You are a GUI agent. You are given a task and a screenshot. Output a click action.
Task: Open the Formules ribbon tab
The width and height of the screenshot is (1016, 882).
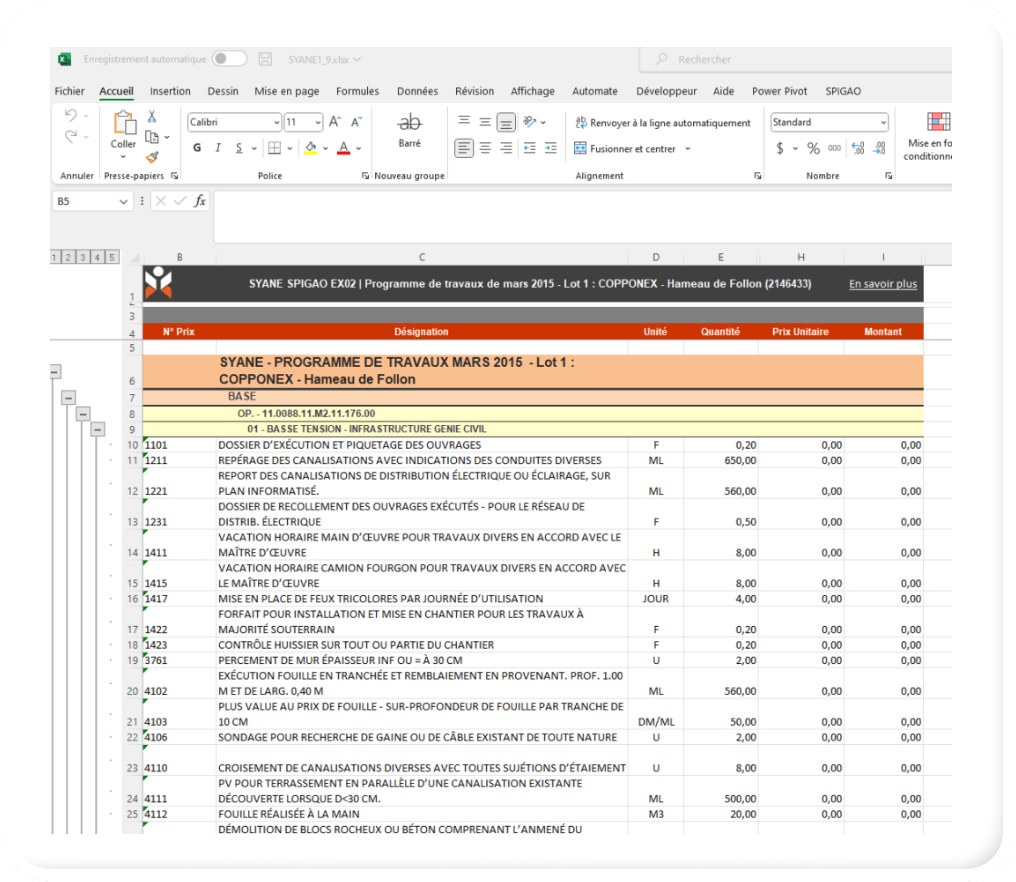(357, 91)
